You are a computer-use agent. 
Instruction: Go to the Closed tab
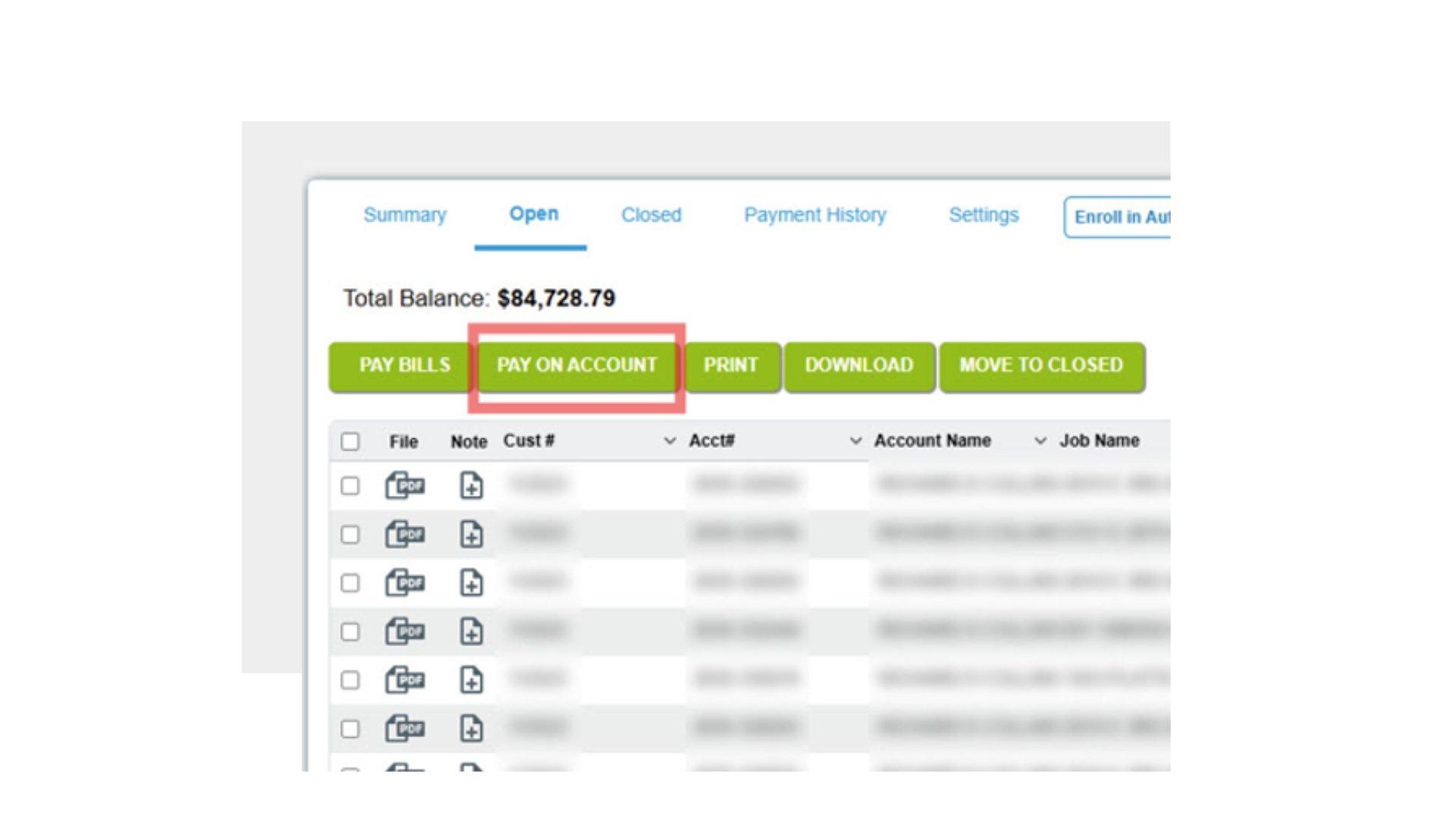tap(651, 215)
